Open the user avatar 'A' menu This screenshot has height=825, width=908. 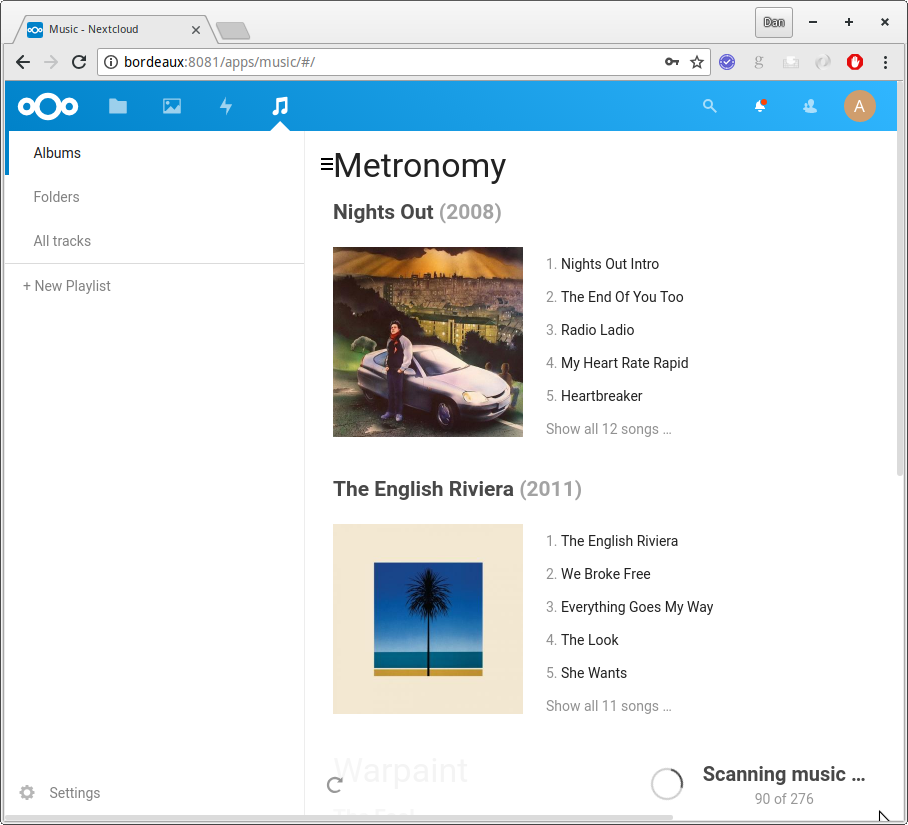[859, 106]
